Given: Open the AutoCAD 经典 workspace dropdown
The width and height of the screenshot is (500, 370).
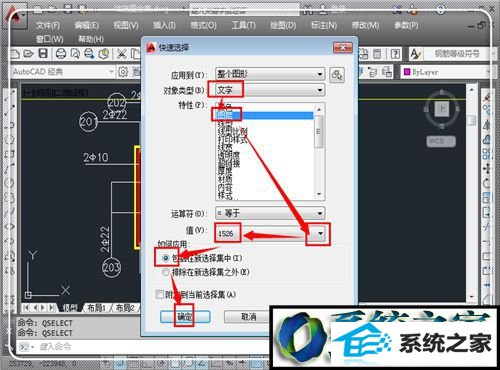Looking at the screenshot, I should [x=63, y=72].
